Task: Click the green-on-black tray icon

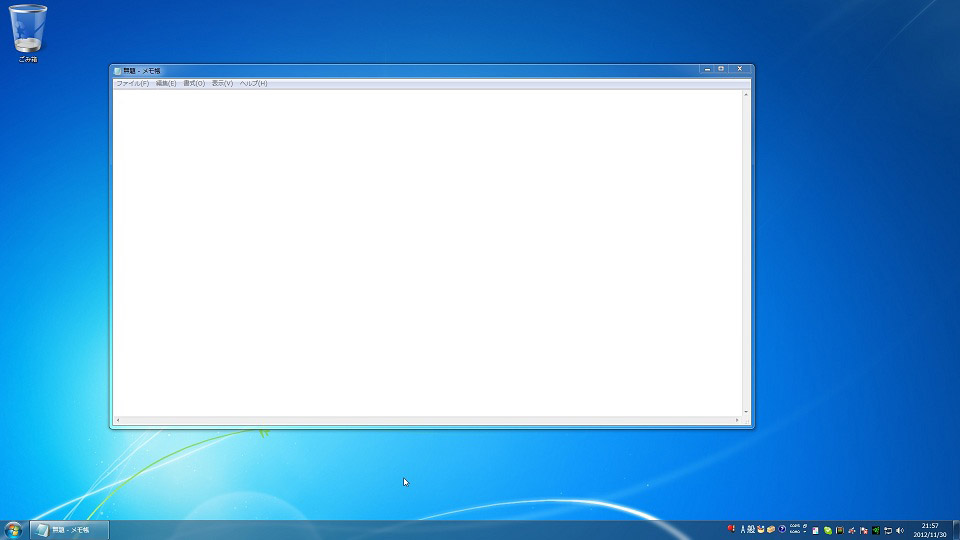Action: pos(876,530)
